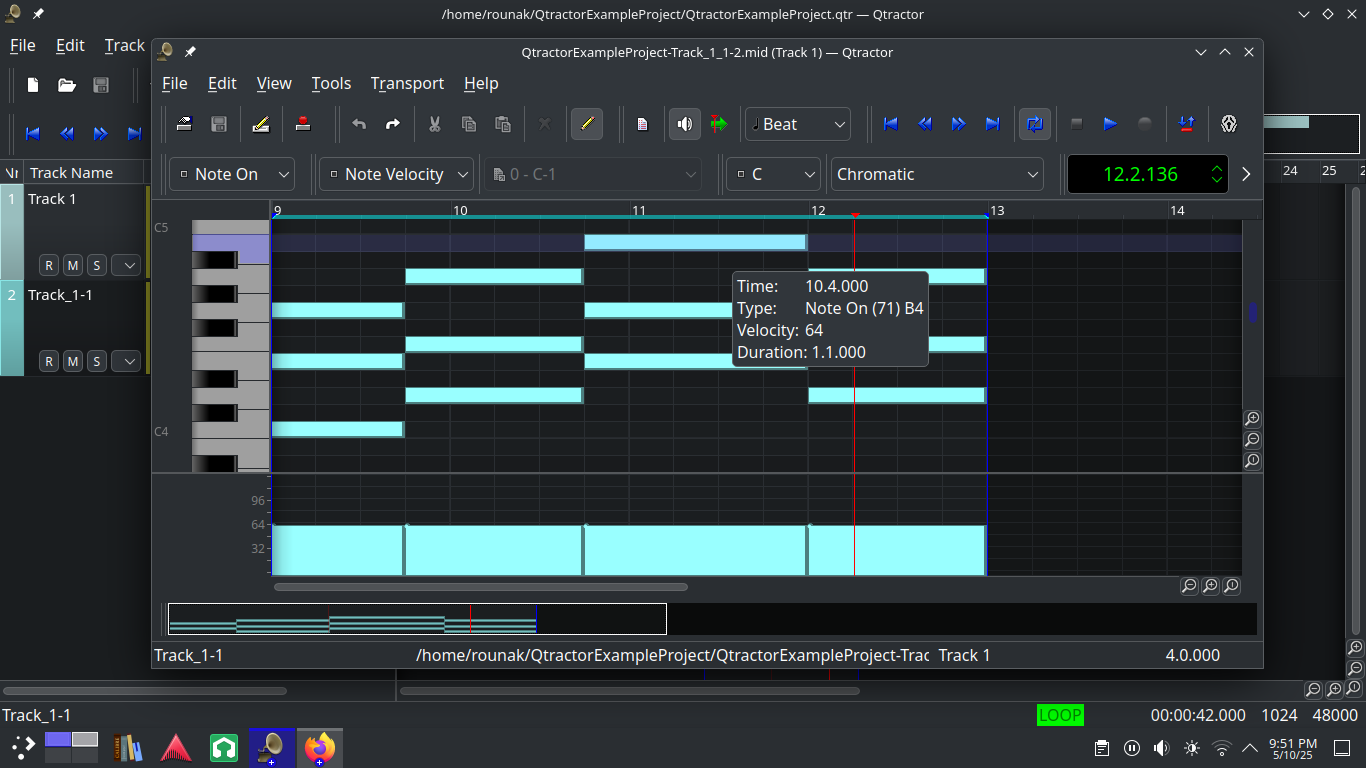Toggle the note preview speaker icon
Viewport: 1366px width, 768px height.
tap(684, 124)
